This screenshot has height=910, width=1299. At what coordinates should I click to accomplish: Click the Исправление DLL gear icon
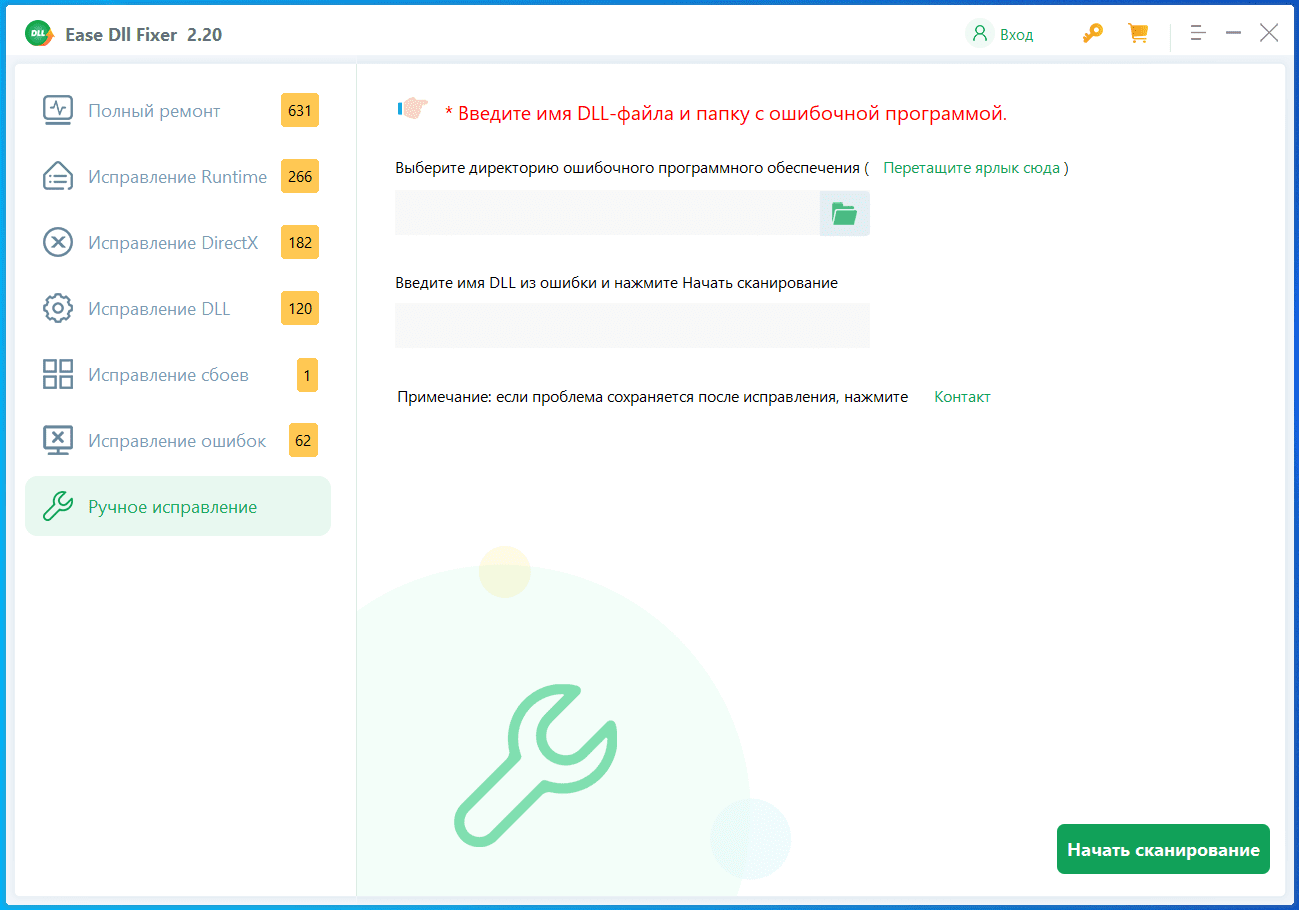coord(58,308)
